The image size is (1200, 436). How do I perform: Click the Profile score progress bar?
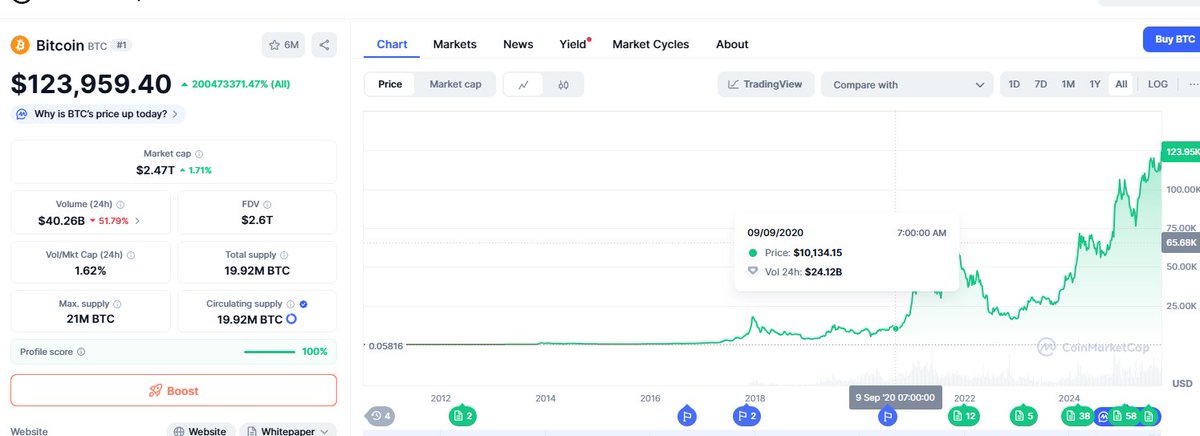click(x=270, y=352)
